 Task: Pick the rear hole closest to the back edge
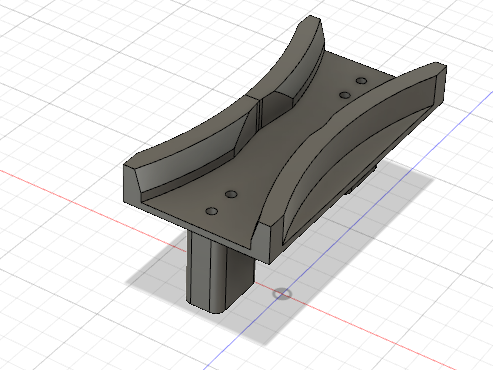(361, 81)
